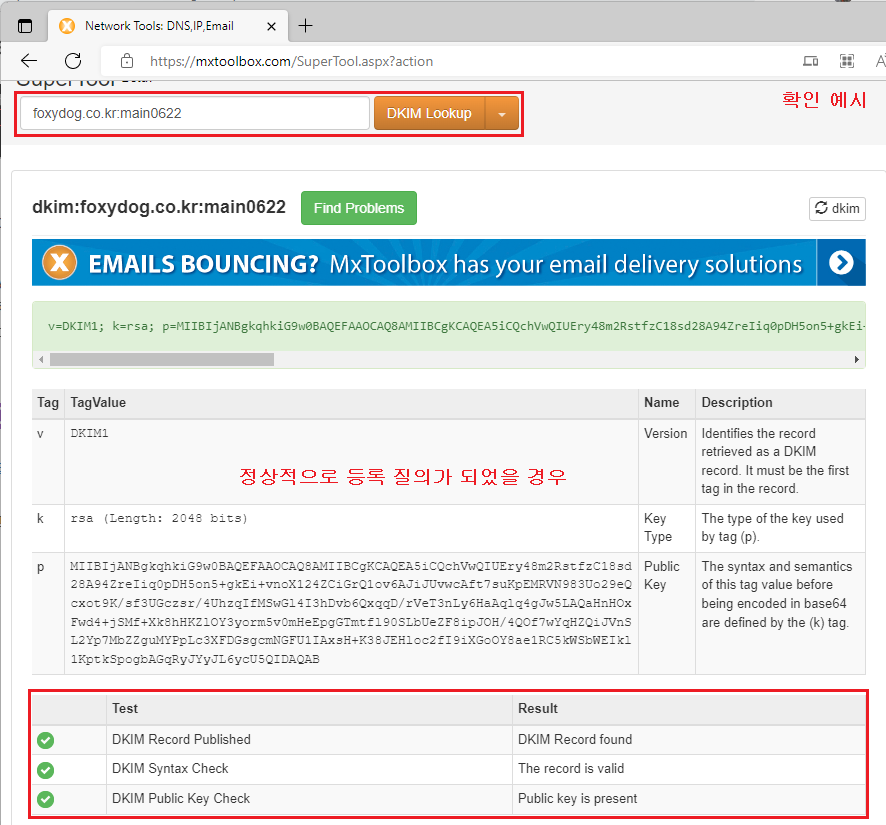Click the green Find Problems button
Viewport: 886px width, 825px height.
coord(359,208)
